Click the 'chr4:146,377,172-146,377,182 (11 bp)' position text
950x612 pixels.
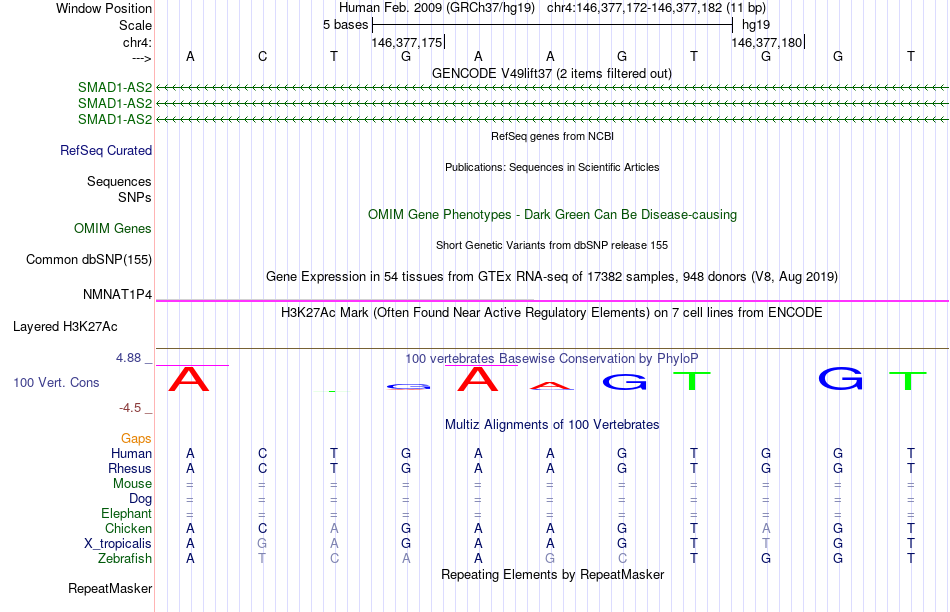coord(656,8)
